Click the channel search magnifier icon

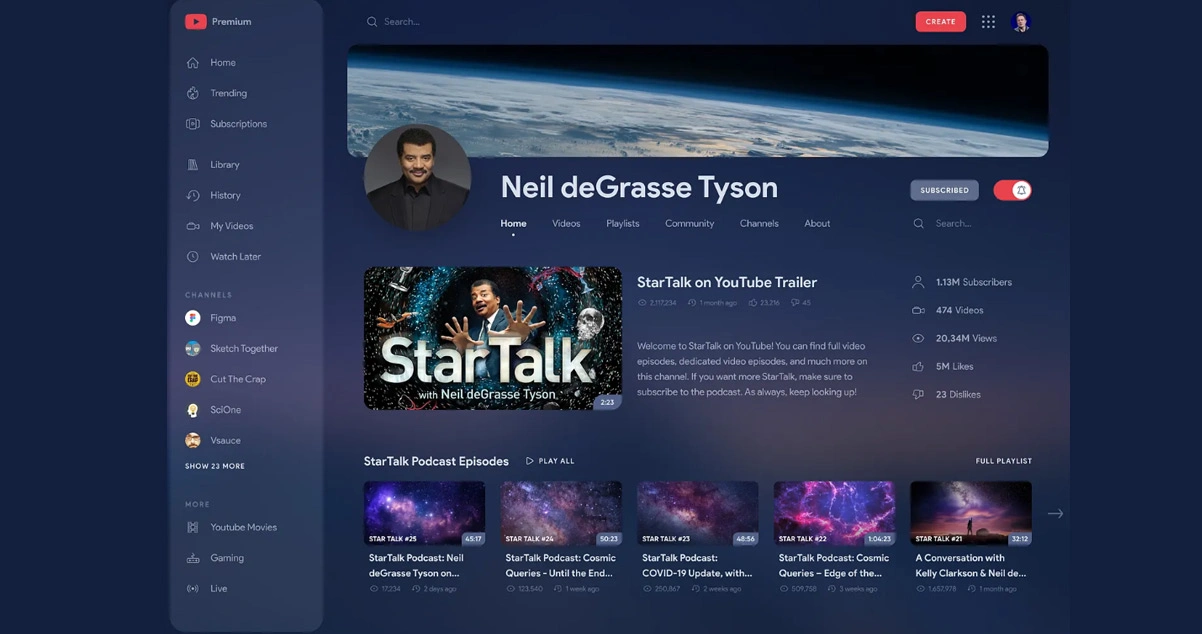[919, 224]
